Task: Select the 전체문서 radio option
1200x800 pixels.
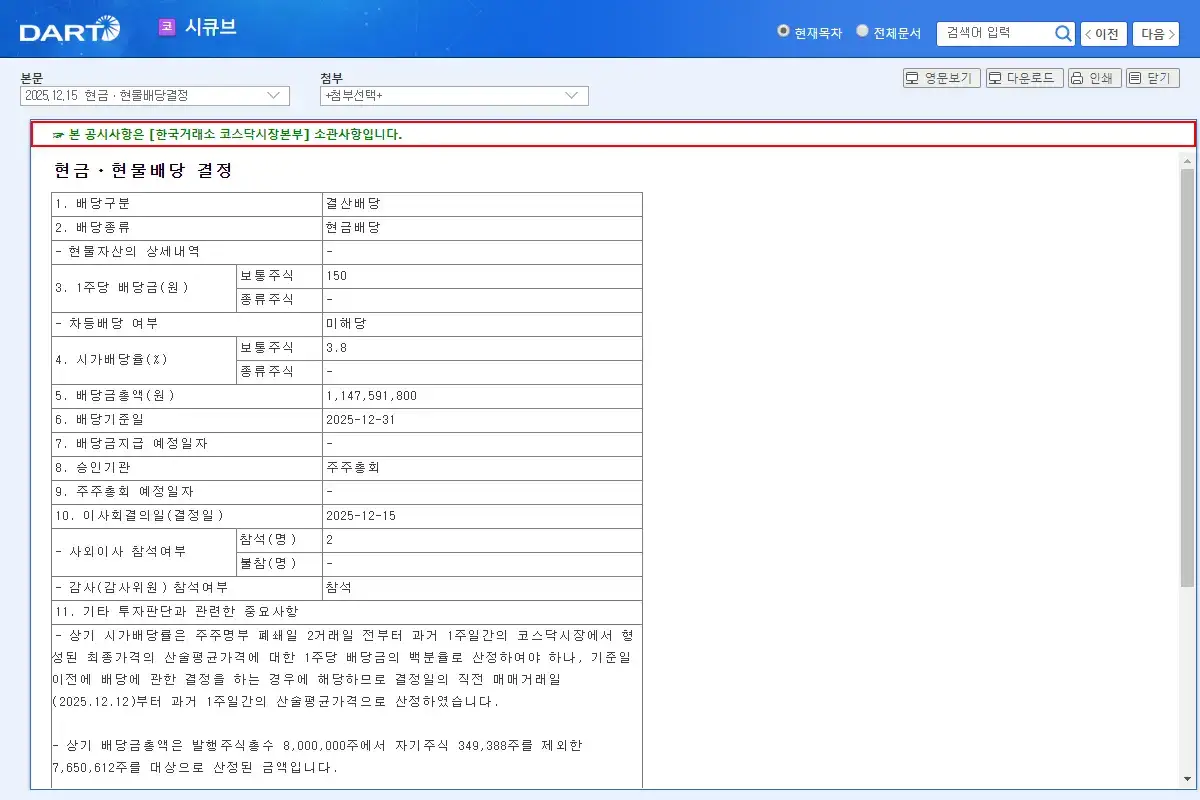Action: [x=862, y=31]
